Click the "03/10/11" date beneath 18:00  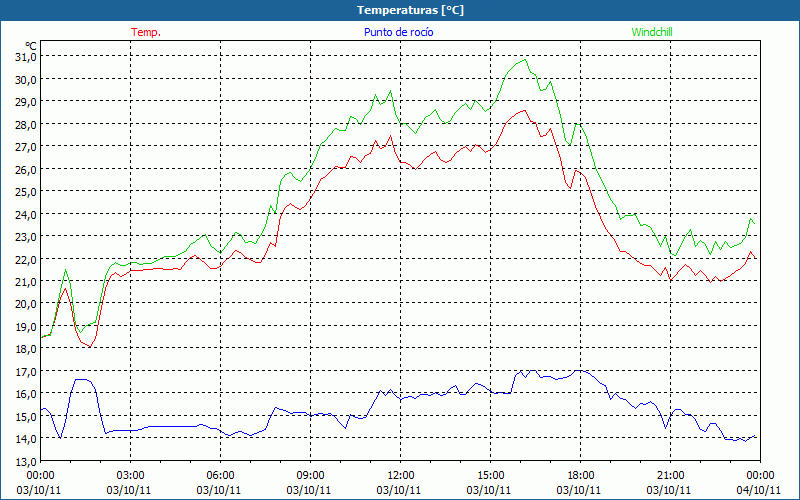pyautogui.click(x=579, y=490)
